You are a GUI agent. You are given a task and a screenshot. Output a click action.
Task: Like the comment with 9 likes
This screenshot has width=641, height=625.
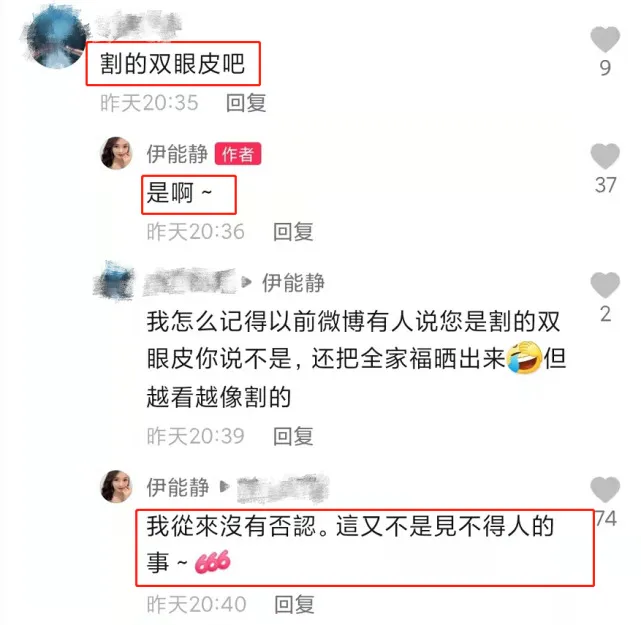pyautogui.click(x=605, y=39)
